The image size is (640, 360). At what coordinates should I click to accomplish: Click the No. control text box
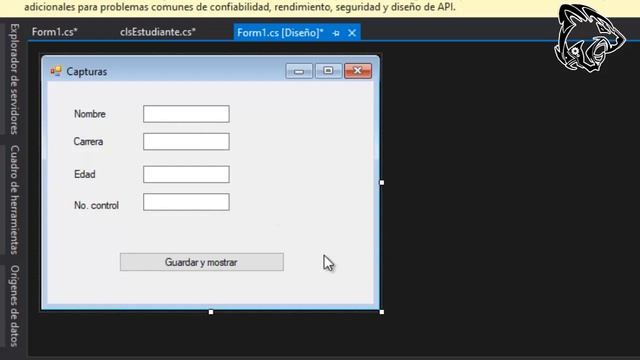(186, 202)
